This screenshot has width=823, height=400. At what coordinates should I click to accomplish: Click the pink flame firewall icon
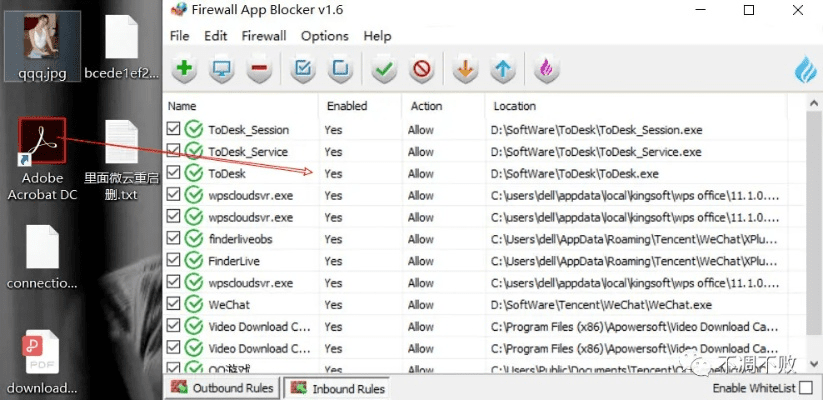point(546,70)
